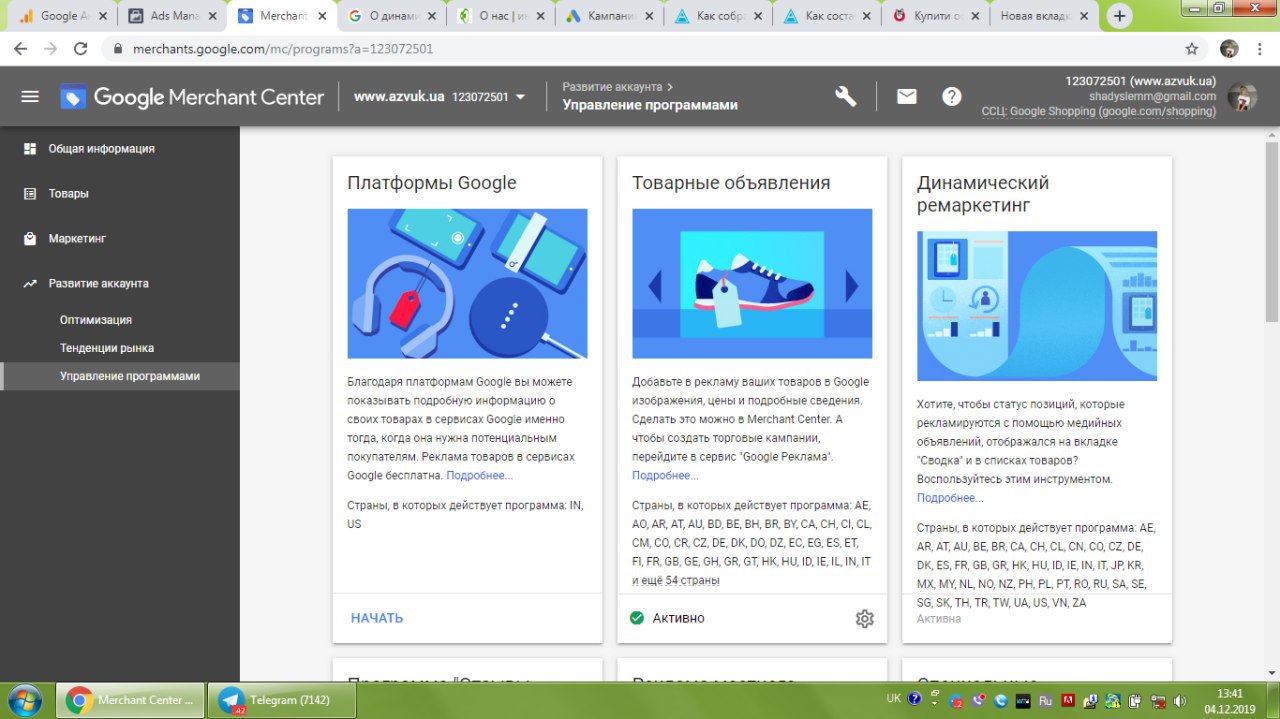Click Развитие аккаунта breadcrumb in header
The width and height of the screenshot is (1280, 719).
point(612,87)
